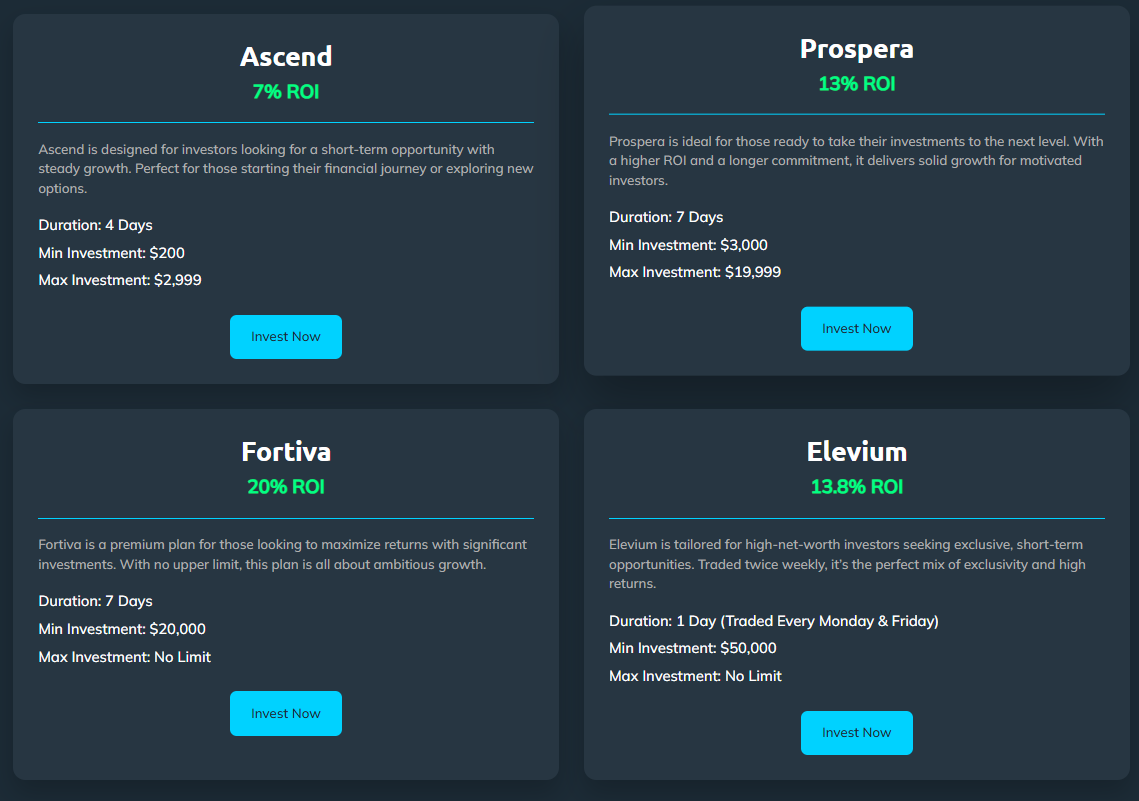Click the Fortiva plan heading
This screenshot has height=801, width=1139.
point(286,452)
